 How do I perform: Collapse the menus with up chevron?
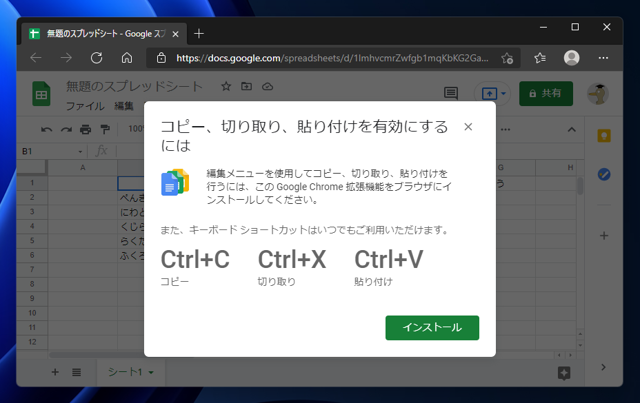pyautogui.click(x=571, y=130)
